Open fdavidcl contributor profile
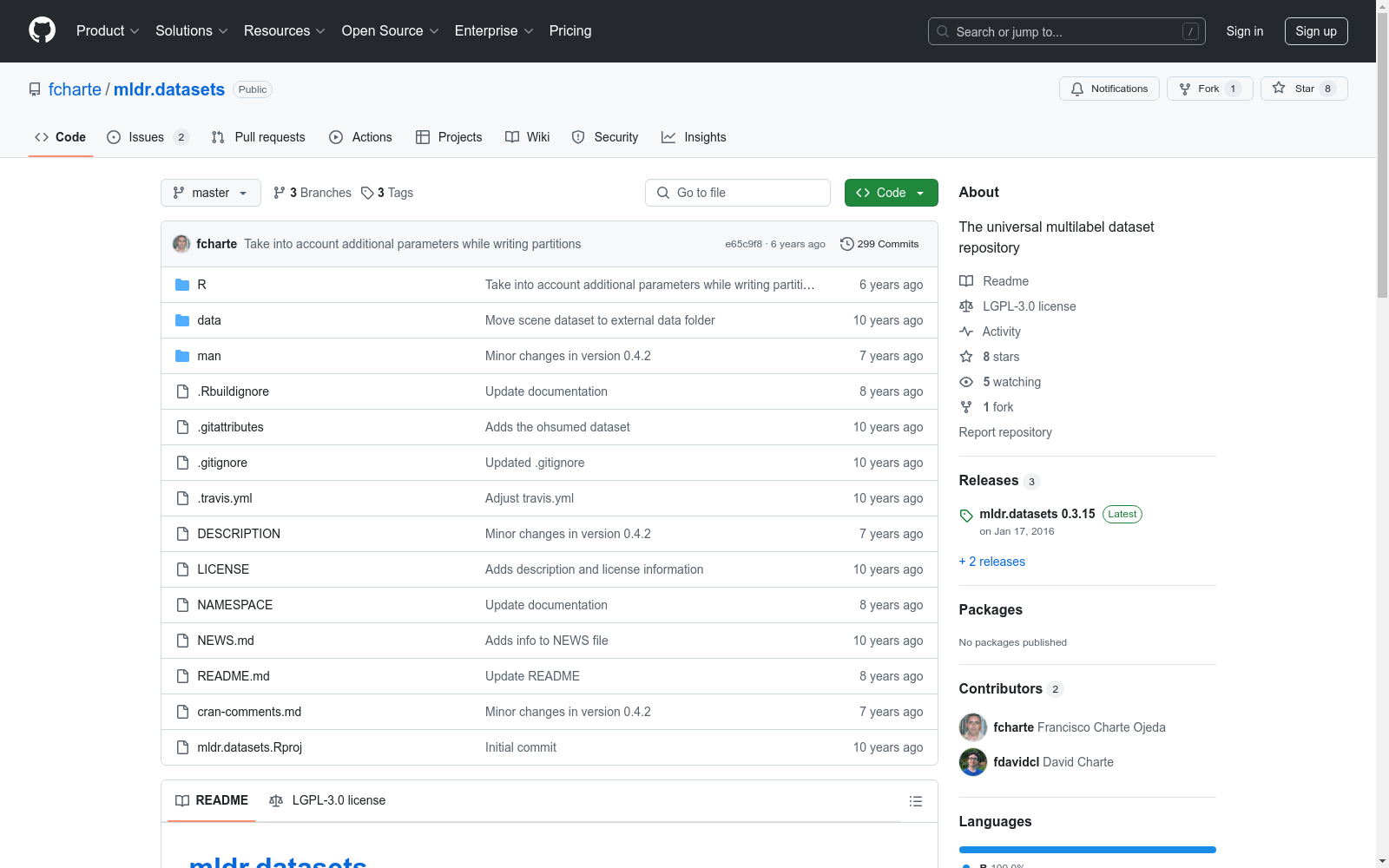The width and height of the screenshot is (1389, 868). (1017, 762)
